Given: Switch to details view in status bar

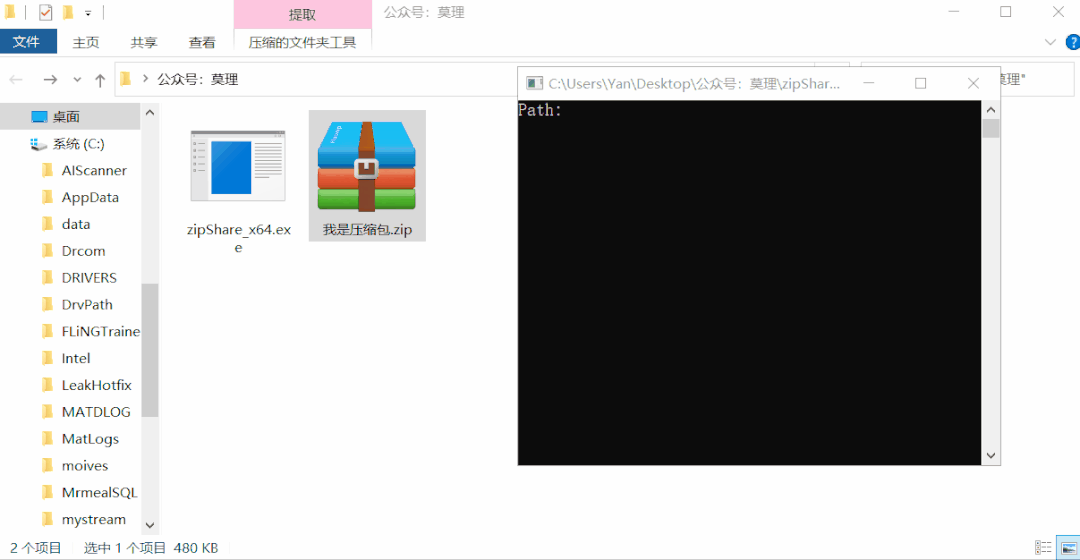Looking at the screenshot, I should [x=1043, y=548].
